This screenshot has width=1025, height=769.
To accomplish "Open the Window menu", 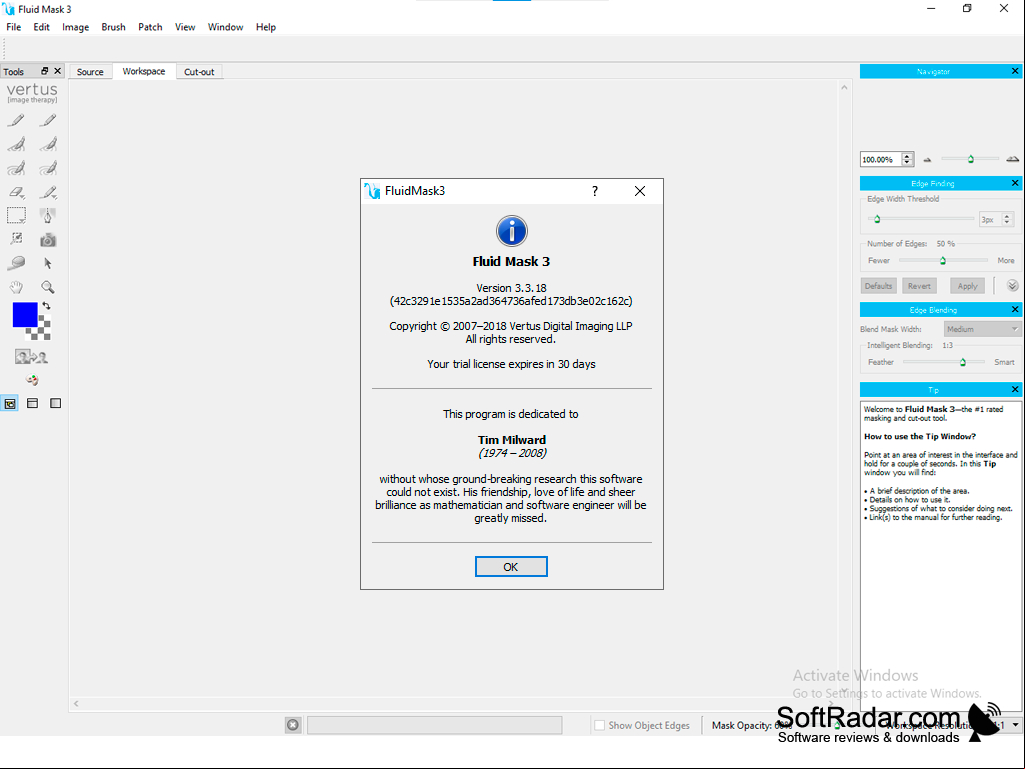I will [x=226, y=27].
